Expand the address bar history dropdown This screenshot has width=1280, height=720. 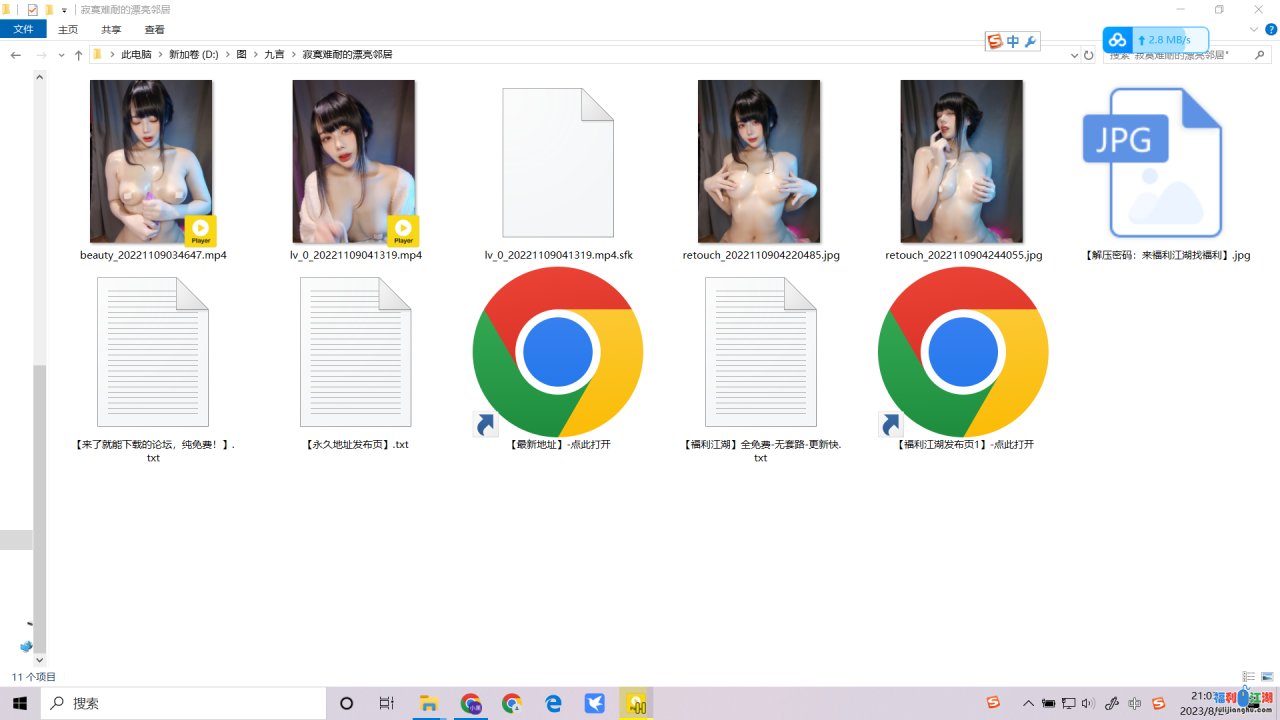(x=1074, y=55)
